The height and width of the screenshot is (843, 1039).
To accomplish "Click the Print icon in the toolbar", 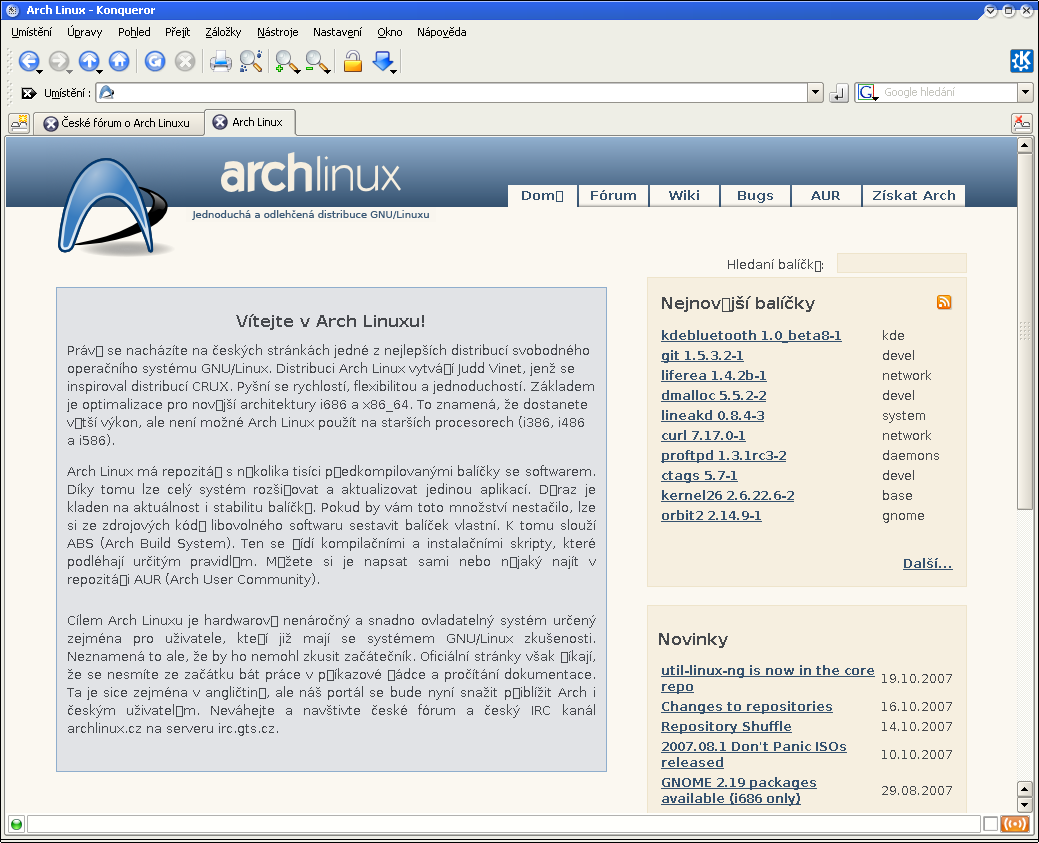I will [x=220, y=62].
